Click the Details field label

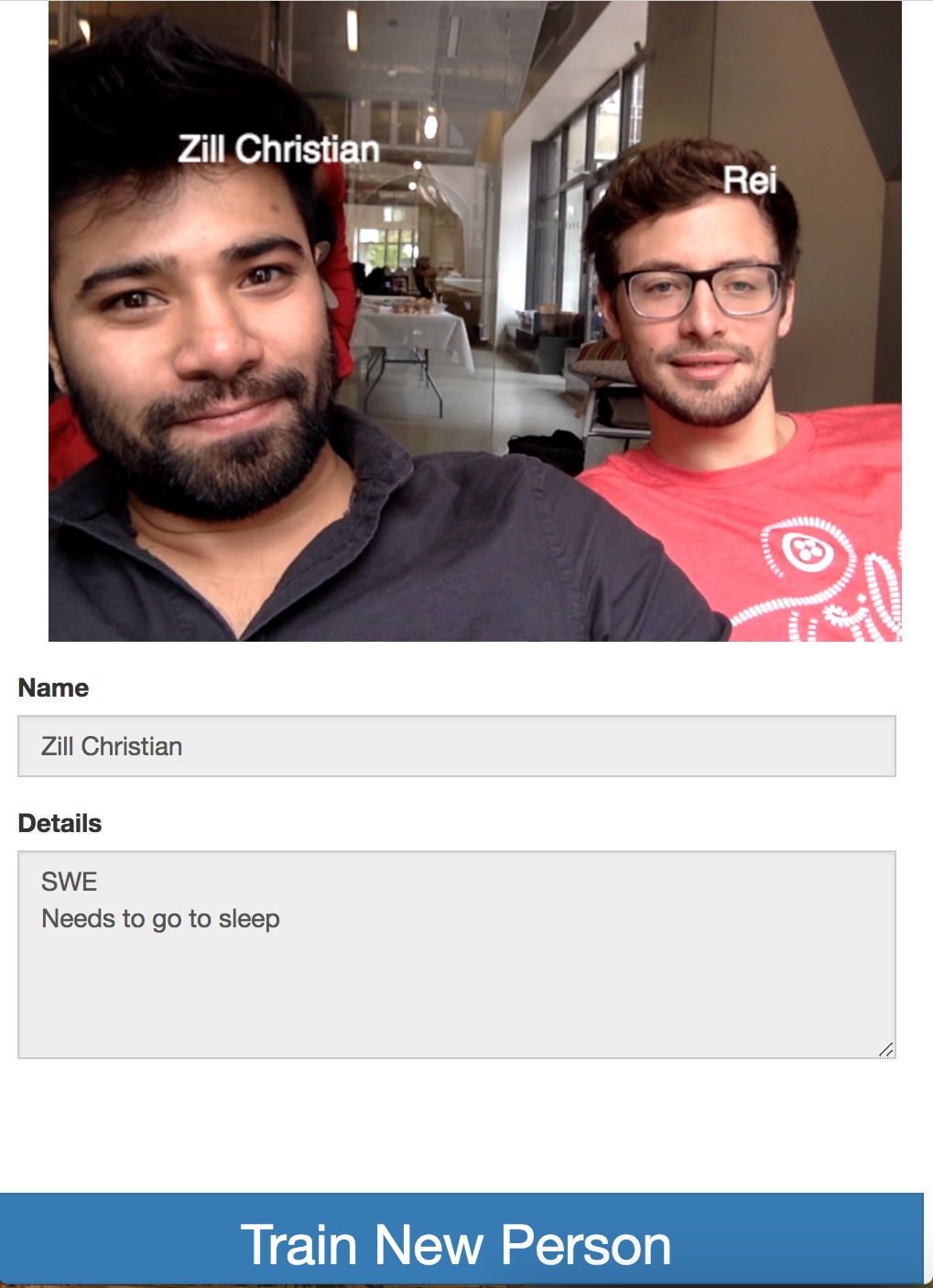60,823
